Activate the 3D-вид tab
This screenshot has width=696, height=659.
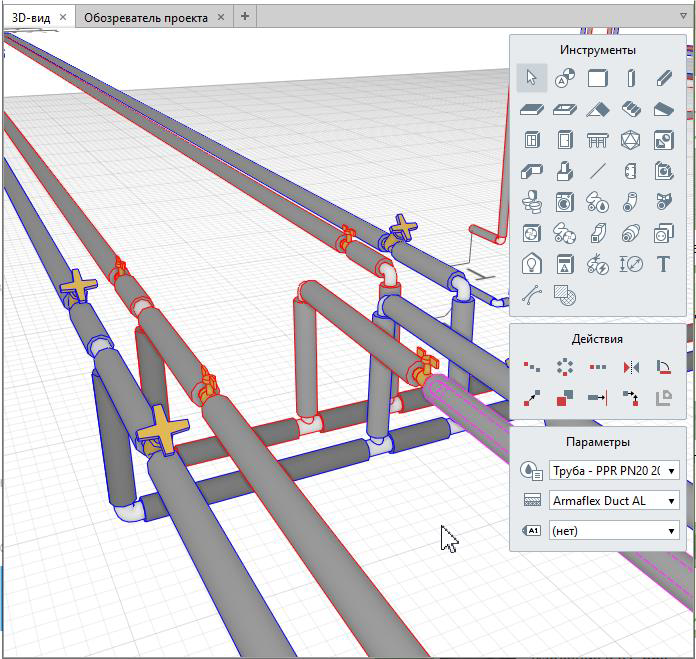30,18
